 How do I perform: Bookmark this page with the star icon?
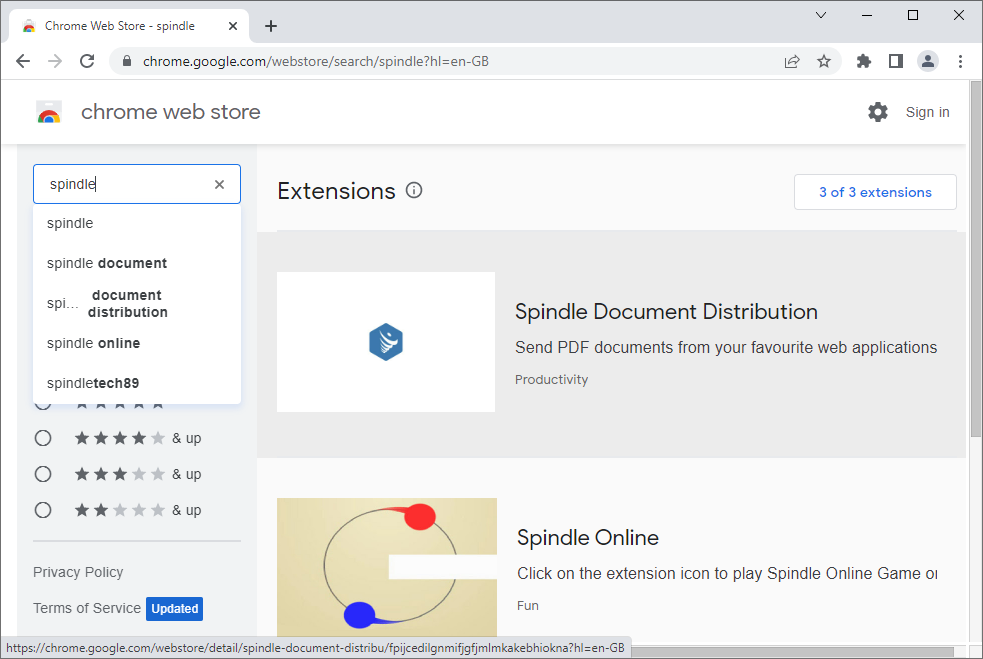tap(824, 61)
